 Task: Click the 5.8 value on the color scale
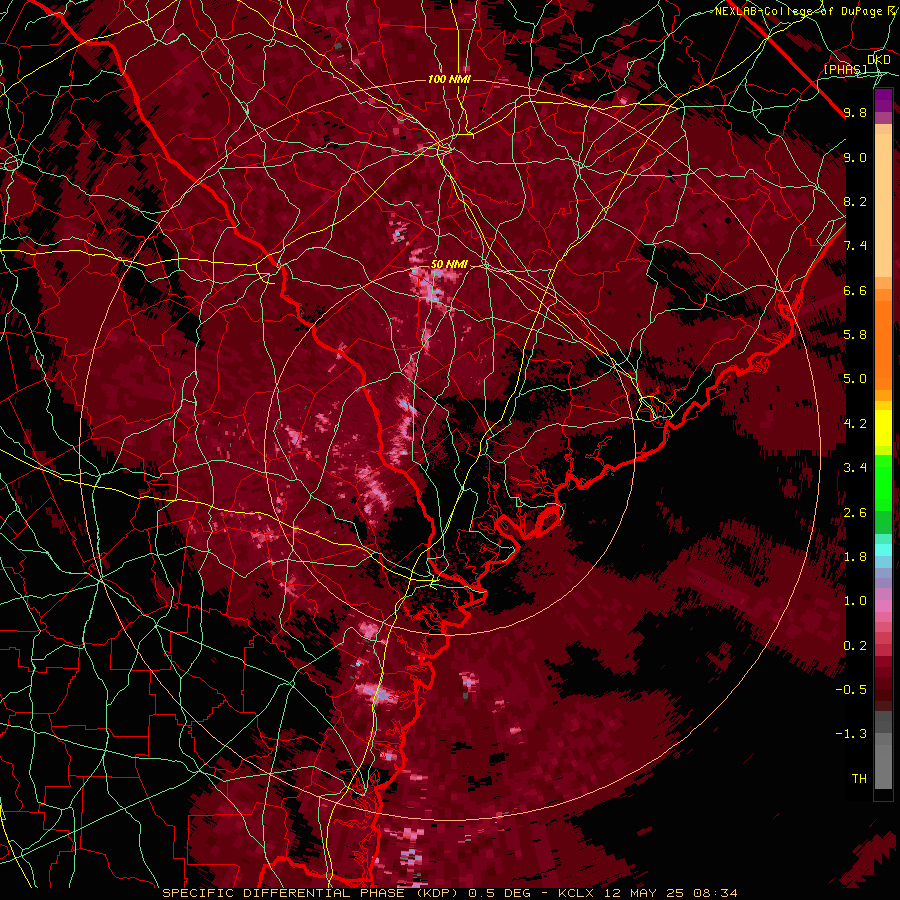pos(855,335)
